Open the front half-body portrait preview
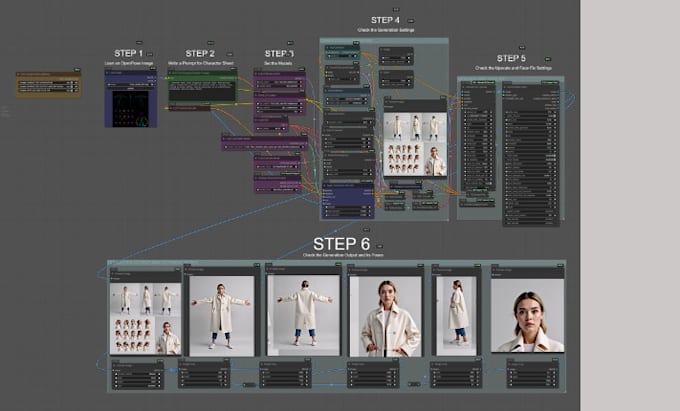This screenshot has height=411, width=680. point(386,316)
